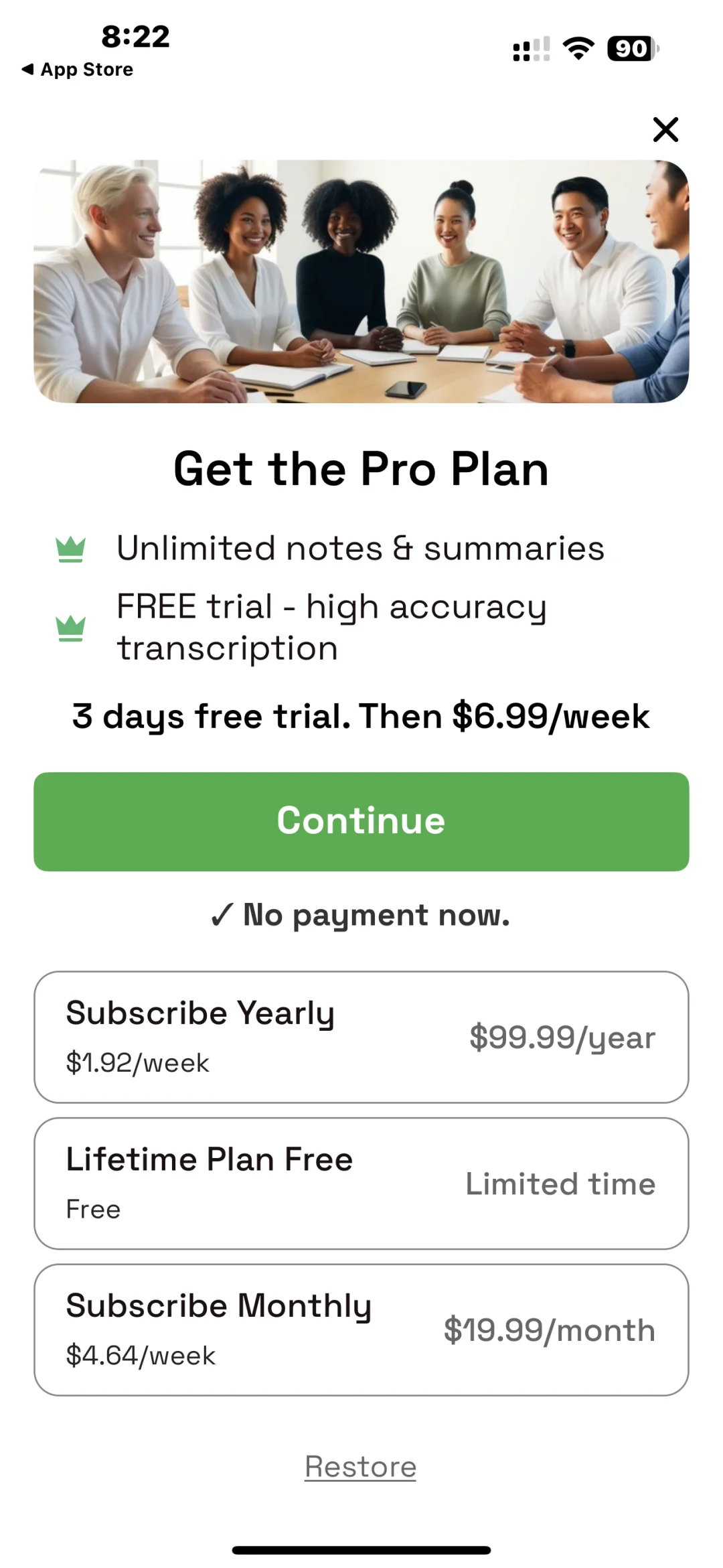Select the Subscribe Monthly plan option
The width and height of the screenshot is (723, 1568).
click(x=361, y=1330)
